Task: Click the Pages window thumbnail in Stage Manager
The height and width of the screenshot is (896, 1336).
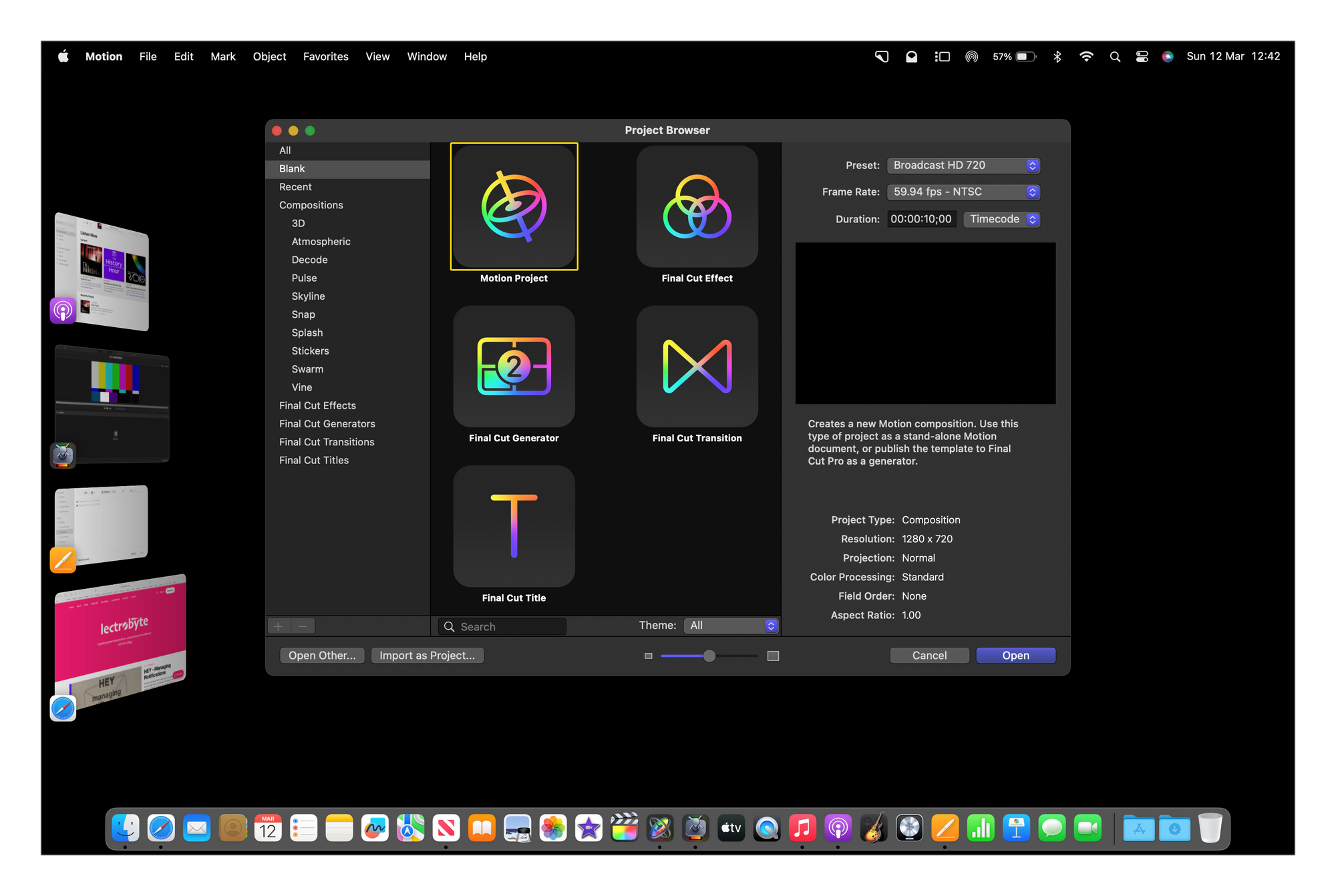Action: point(102,524)
